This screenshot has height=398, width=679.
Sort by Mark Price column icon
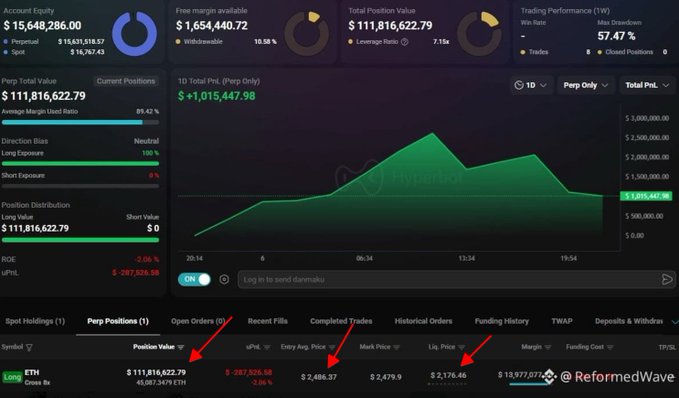pos(396,347)
